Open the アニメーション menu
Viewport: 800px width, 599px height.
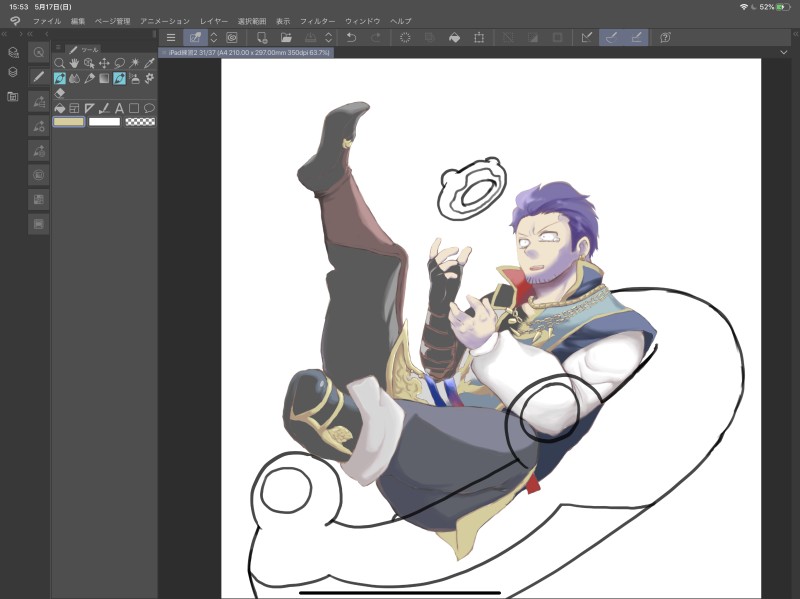point(165,21)
